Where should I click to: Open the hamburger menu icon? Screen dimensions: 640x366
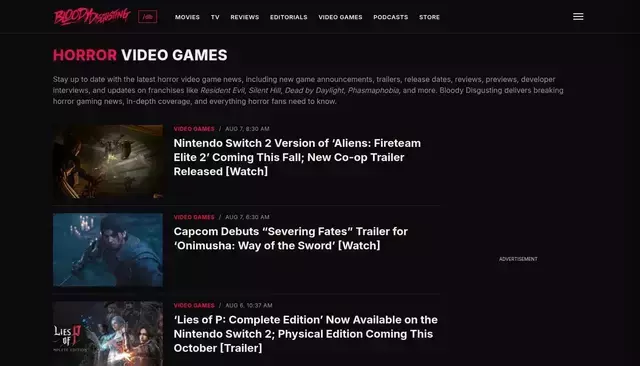tap(578, 17)
